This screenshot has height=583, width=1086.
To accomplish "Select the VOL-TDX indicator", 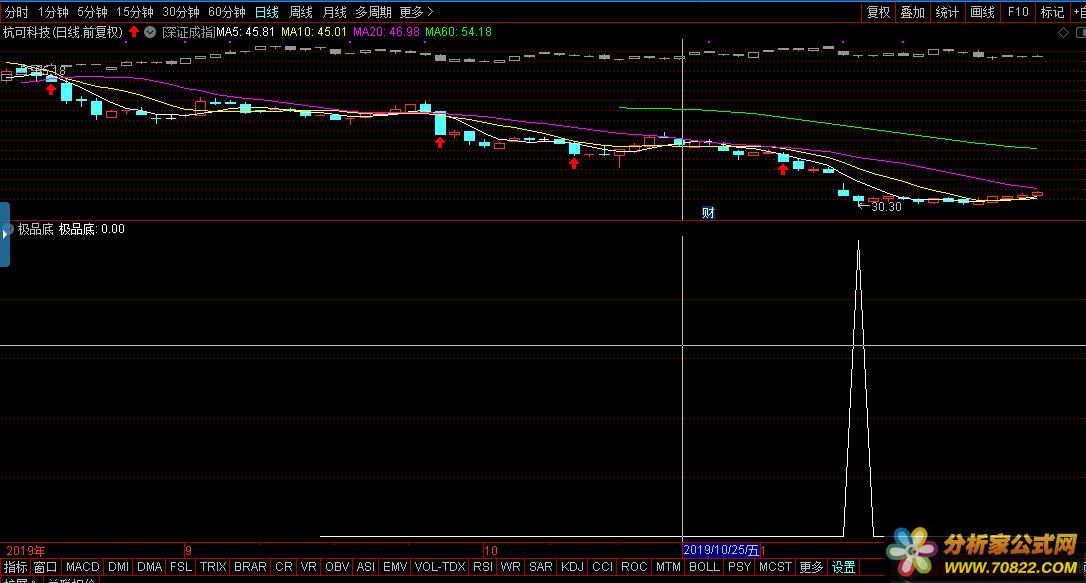I will (440, 567).
